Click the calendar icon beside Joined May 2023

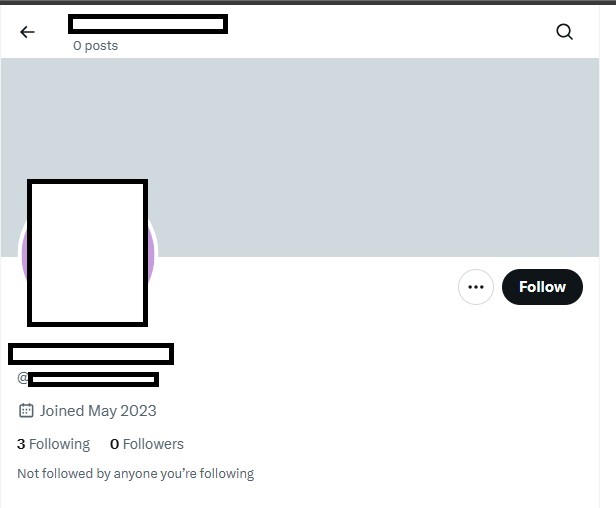(26, 411)
